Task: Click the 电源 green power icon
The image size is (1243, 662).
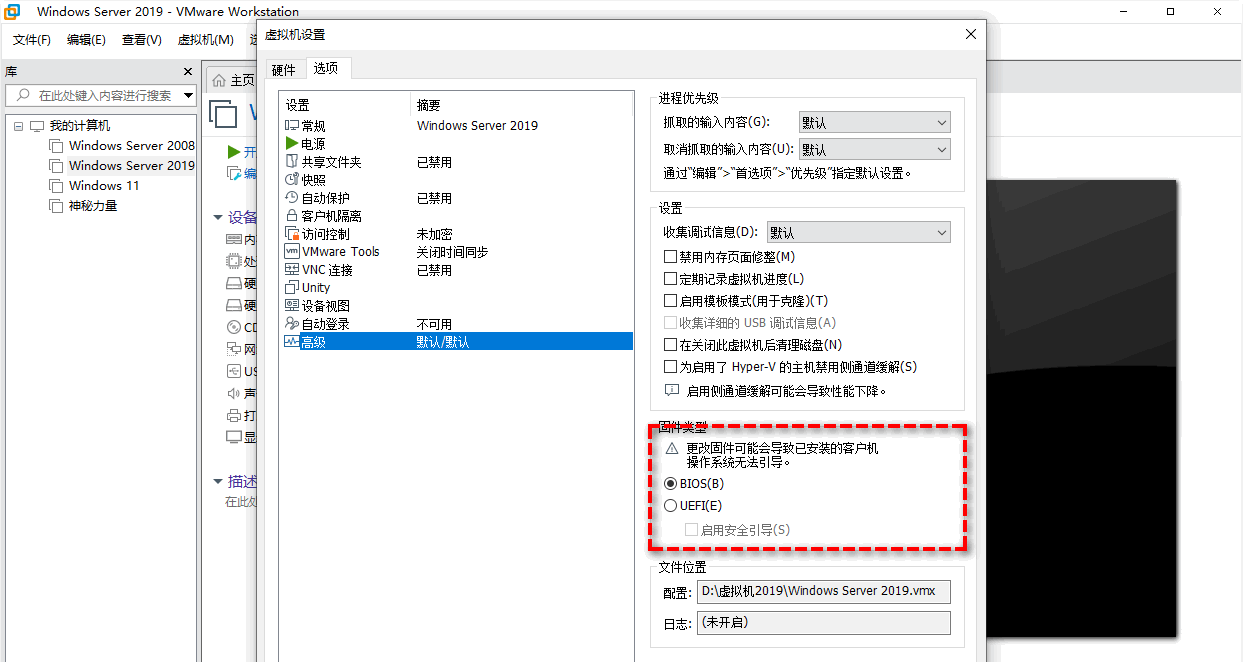Action: 292,144
